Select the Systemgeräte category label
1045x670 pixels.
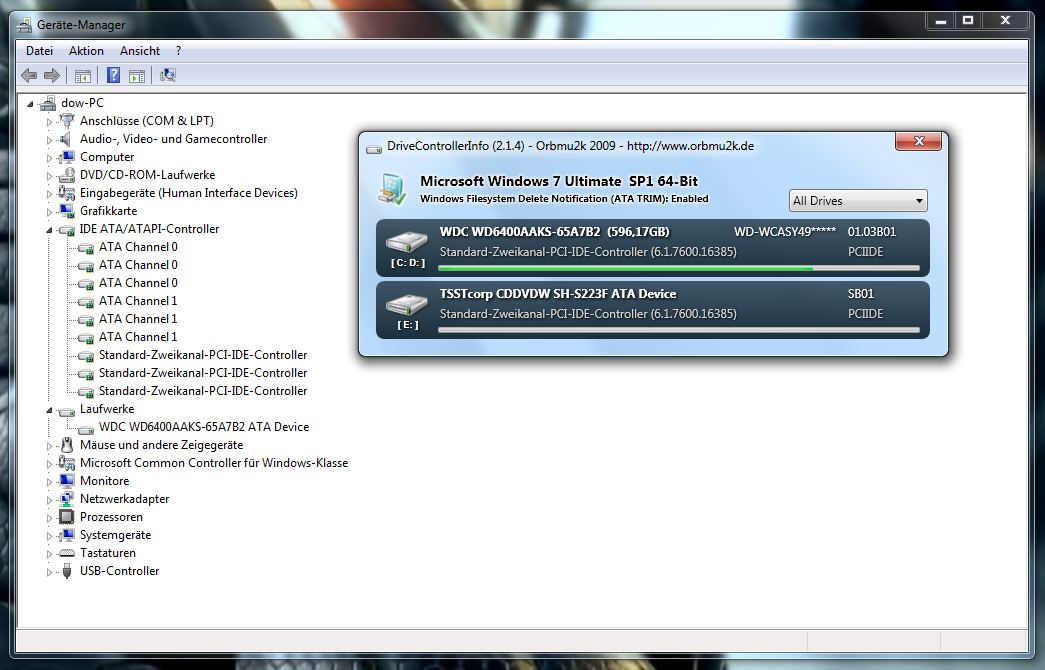point(115,535)
